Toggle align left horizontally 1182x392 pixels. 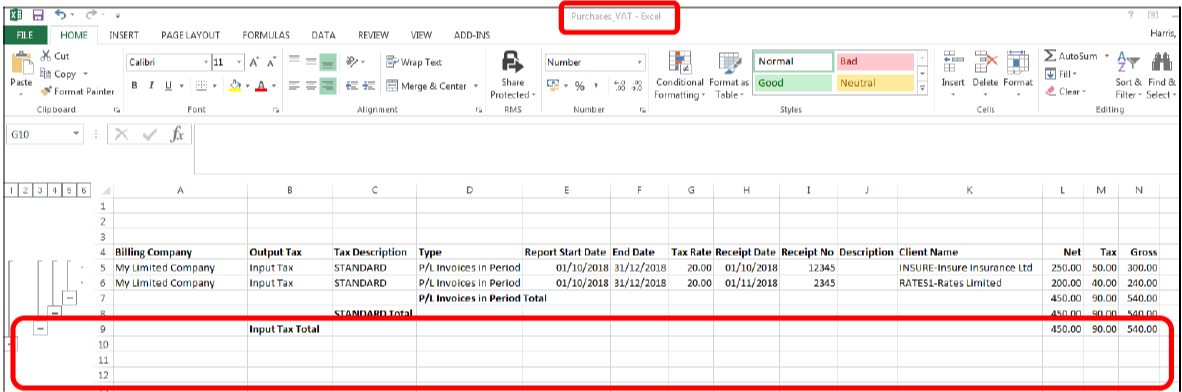[x=295, y=86]
